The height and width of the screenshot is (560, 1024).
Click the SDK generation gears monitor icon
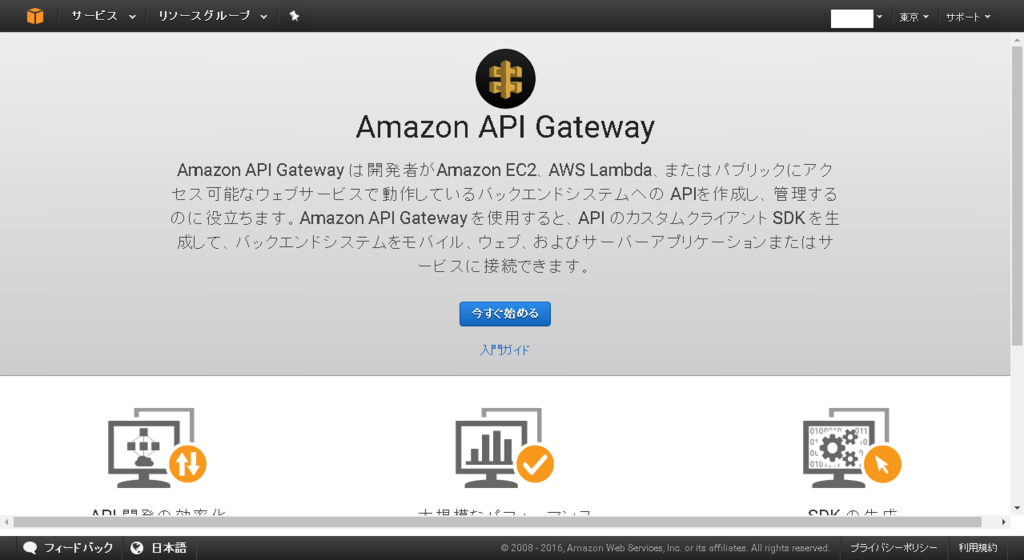(852, 448)
